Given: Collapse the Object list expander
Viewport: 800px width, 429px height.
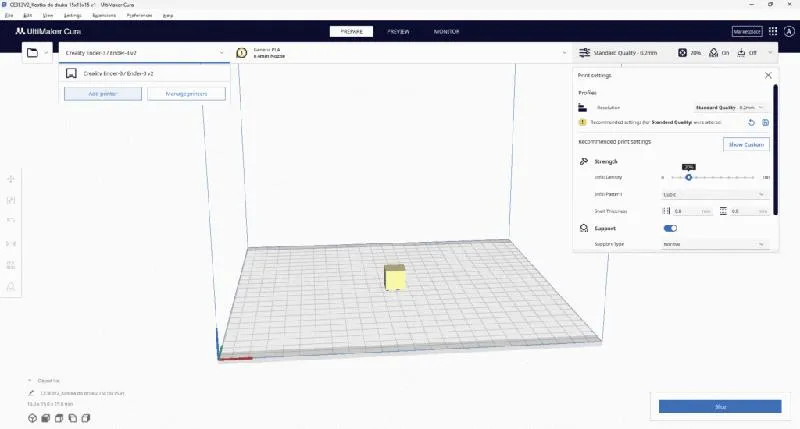Looking at the screenshot, I should pyautogui.click(x=30, y=381).
